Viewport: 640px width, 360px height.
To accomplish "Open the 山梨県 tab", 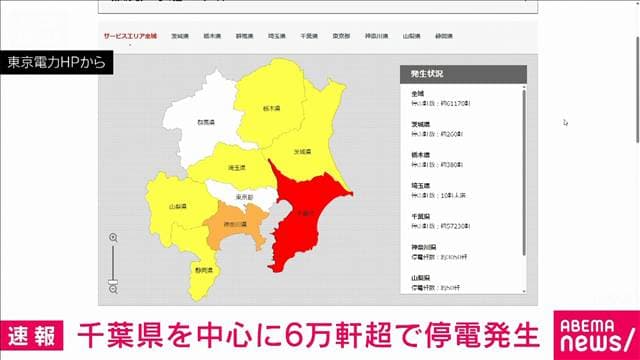I will [411, 36].
